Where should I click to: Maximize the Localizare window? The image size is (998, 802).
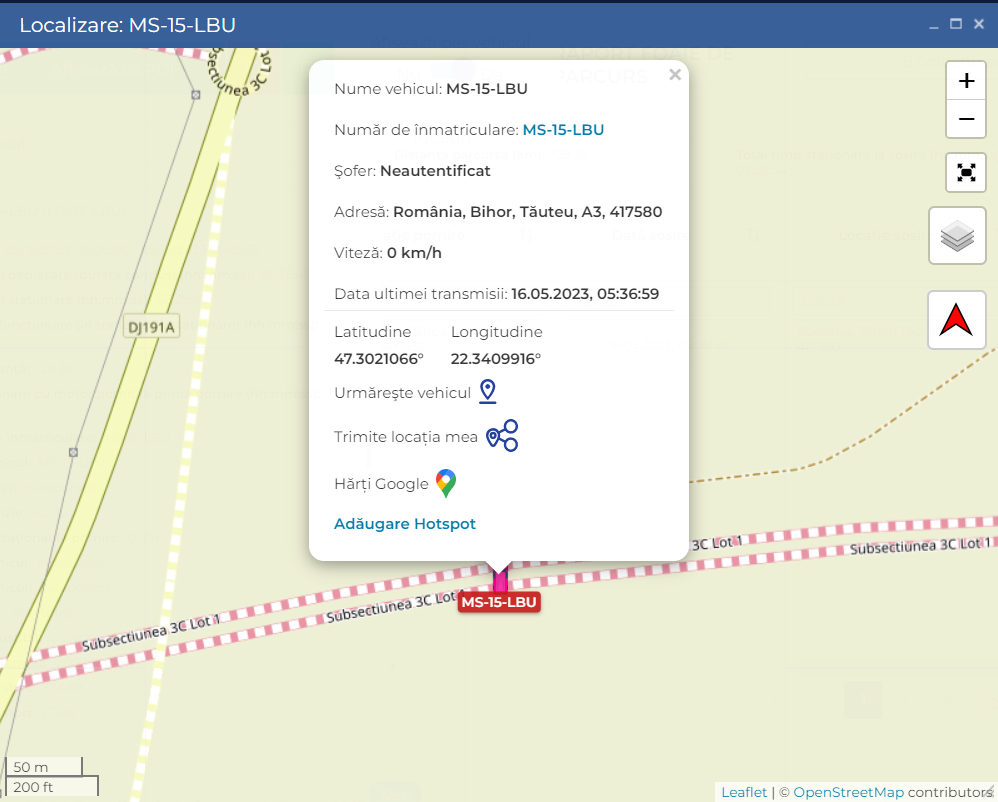[x=955, y=24]
